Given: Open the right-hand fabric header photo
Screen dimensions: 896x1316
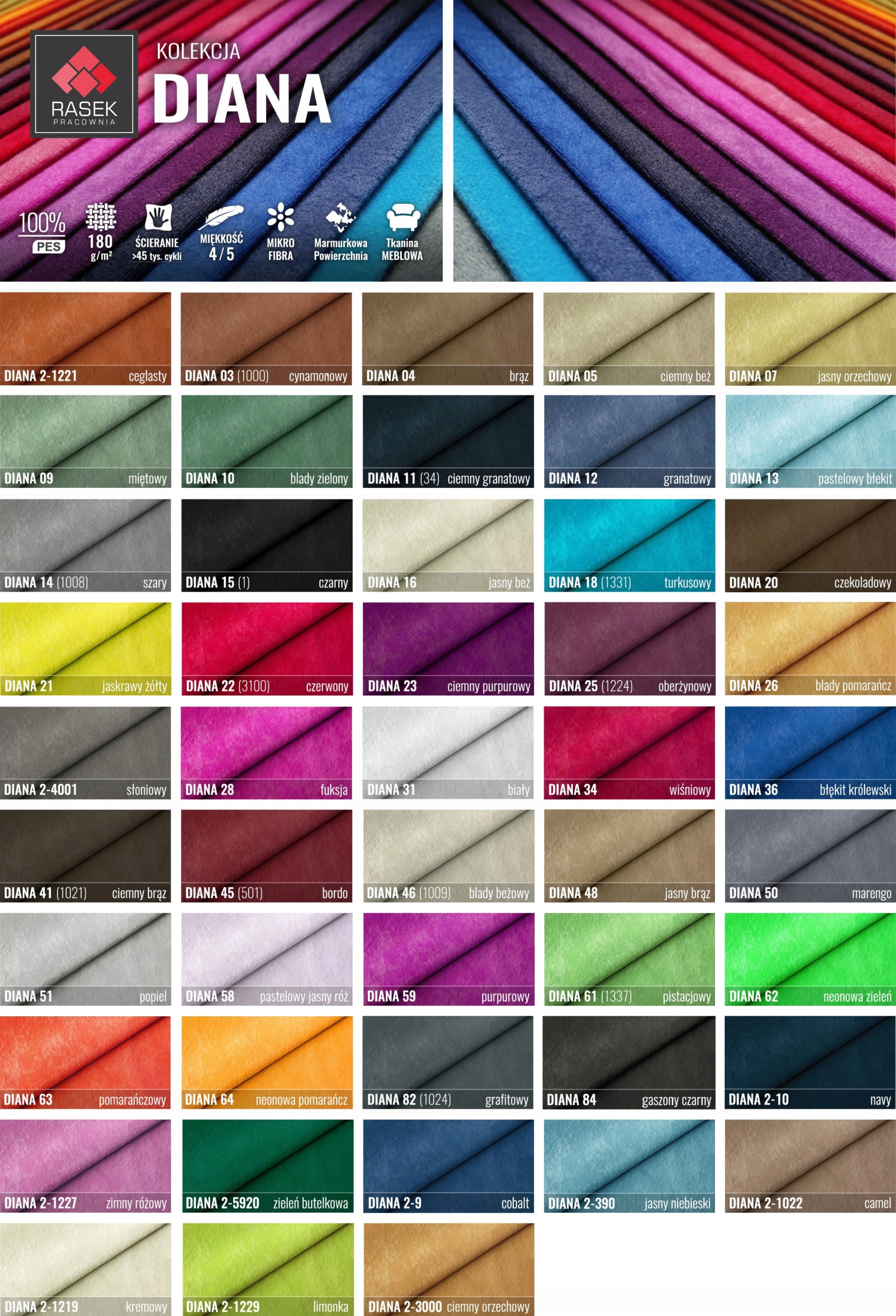Looking at the screenshot, I should pyautogui.click(x=674, y=140).
